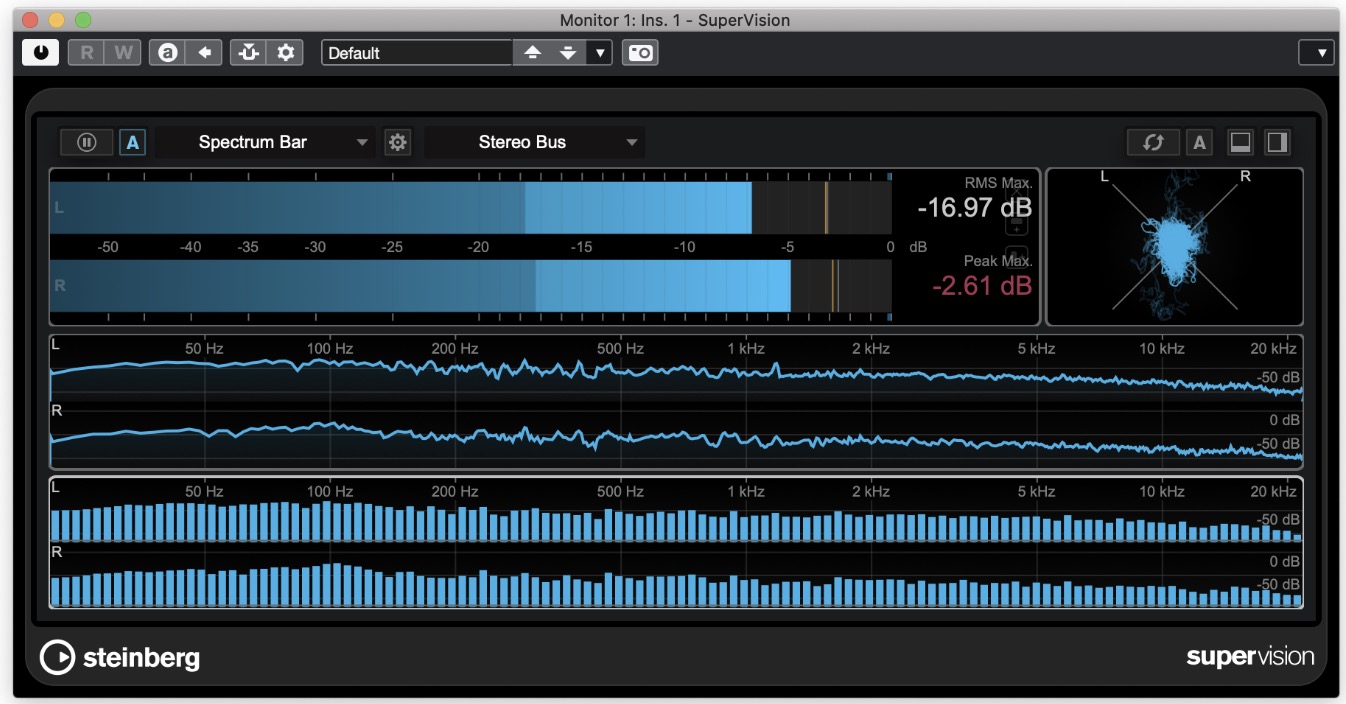Activate the side-chain input button

point(248,53)
